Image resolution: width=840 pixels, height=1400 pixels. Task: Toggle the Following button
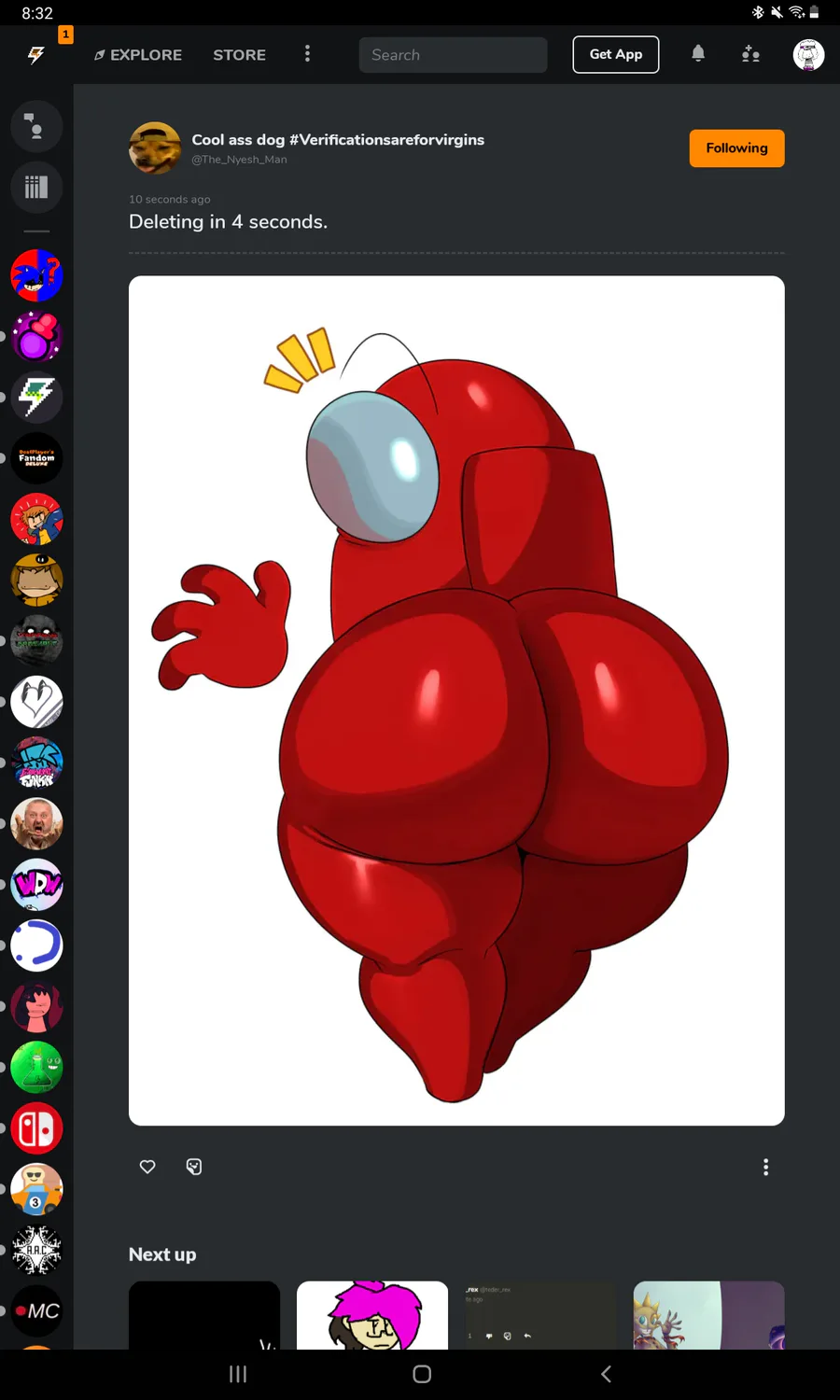pyautogui.click(x=736, y=148)
